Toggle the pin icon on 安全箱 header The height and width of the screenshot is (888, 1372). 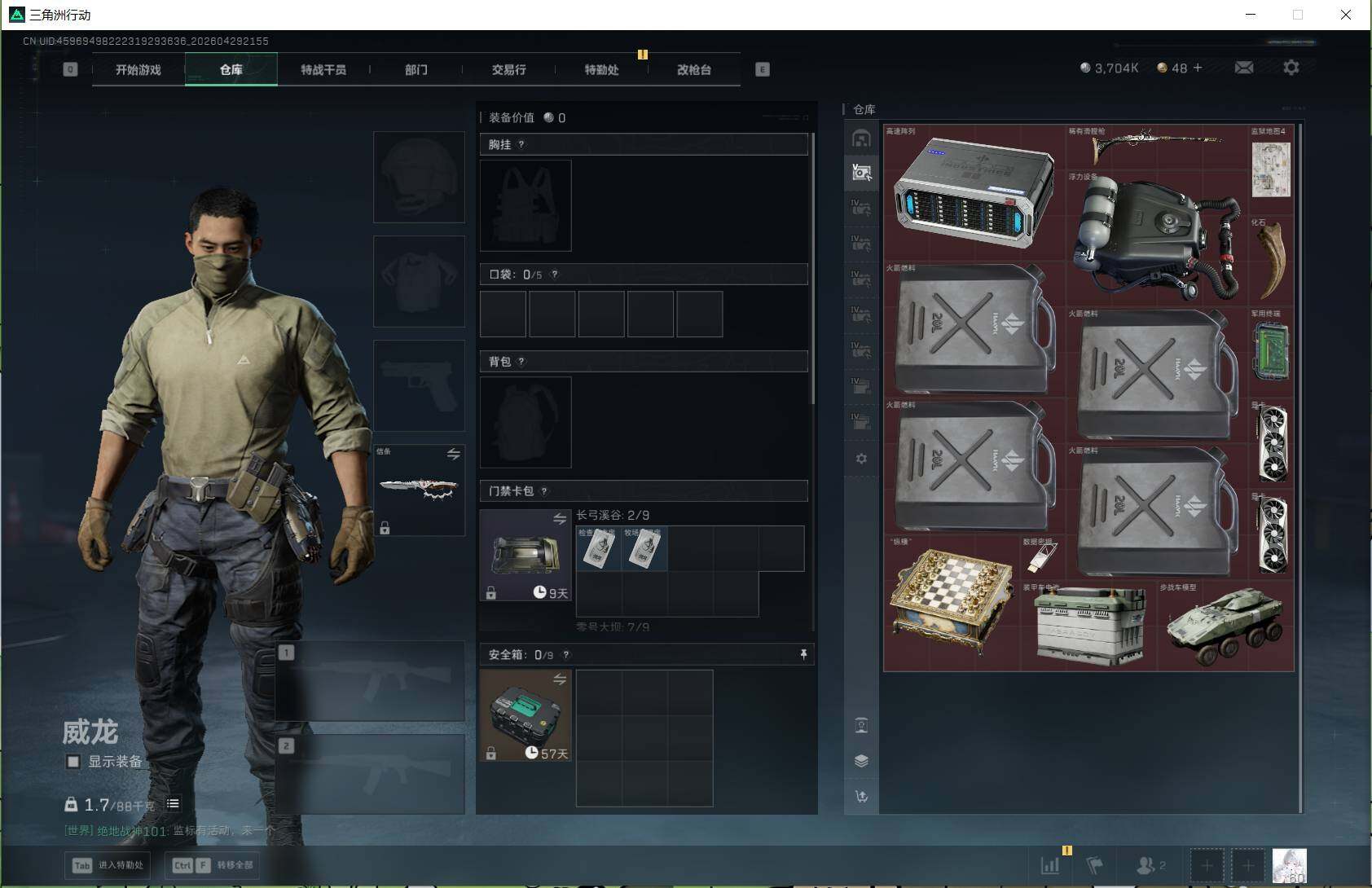coord(803,654)
